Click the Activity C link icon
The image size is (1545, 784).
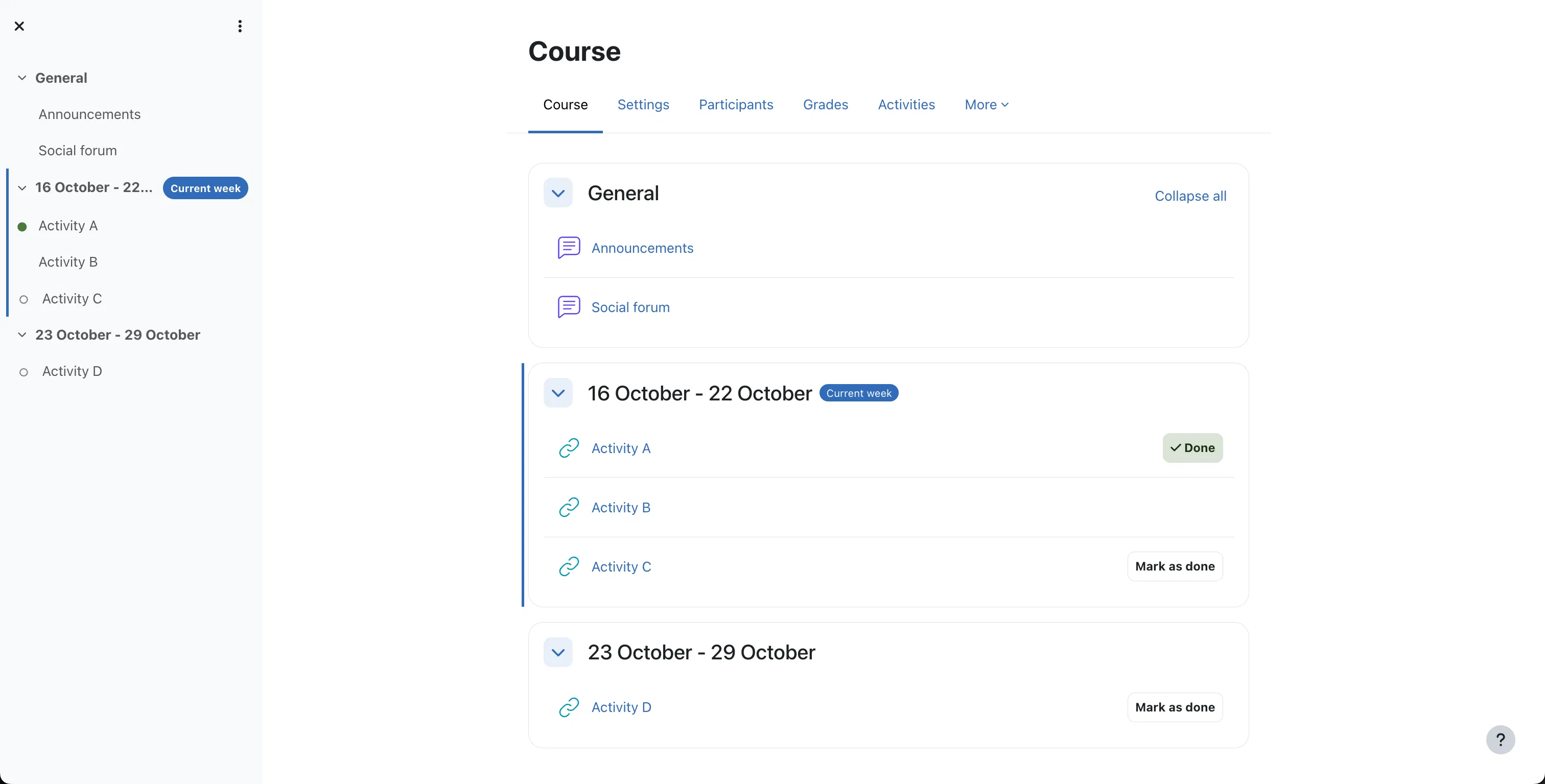(569, 566)
